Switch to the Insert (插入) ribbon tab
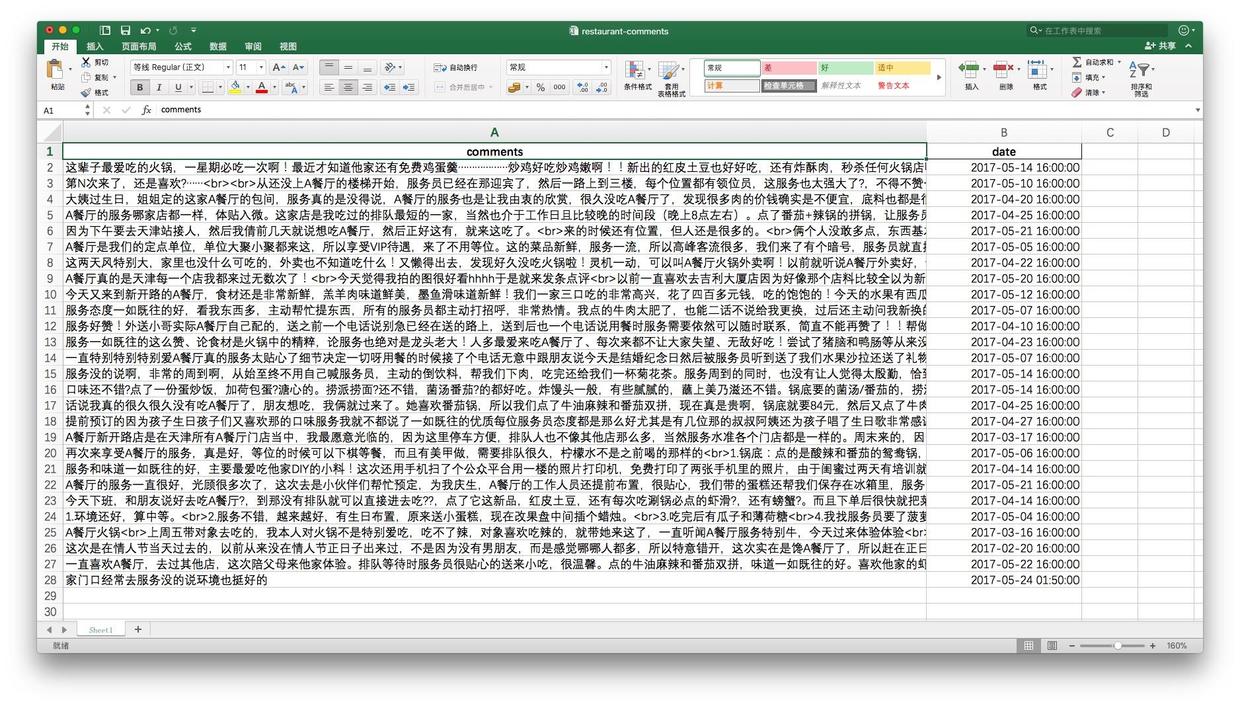 click(x=95, y=46)
